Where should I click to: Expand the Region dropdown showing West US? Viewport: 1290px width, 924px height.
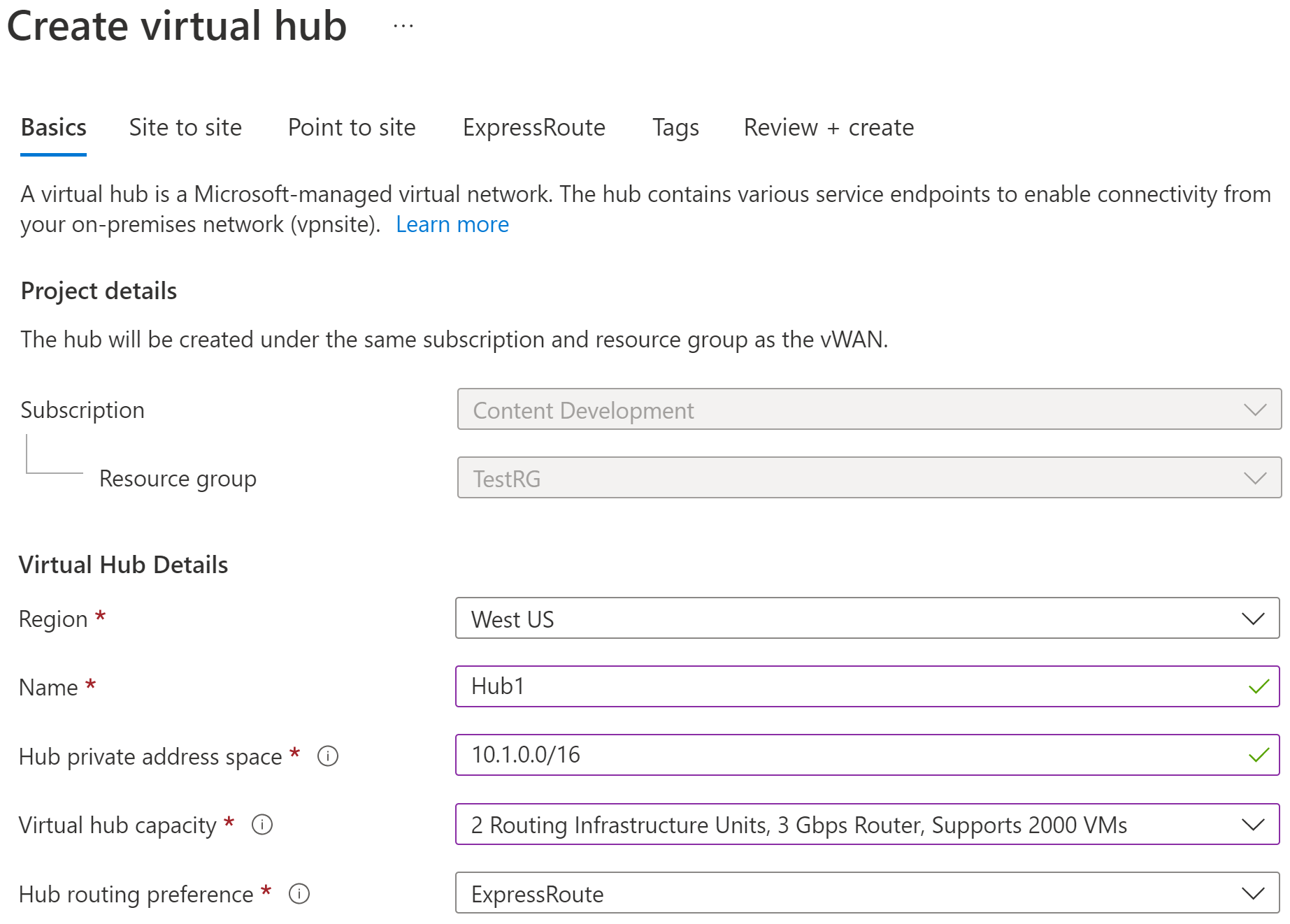pos(1251,619)
